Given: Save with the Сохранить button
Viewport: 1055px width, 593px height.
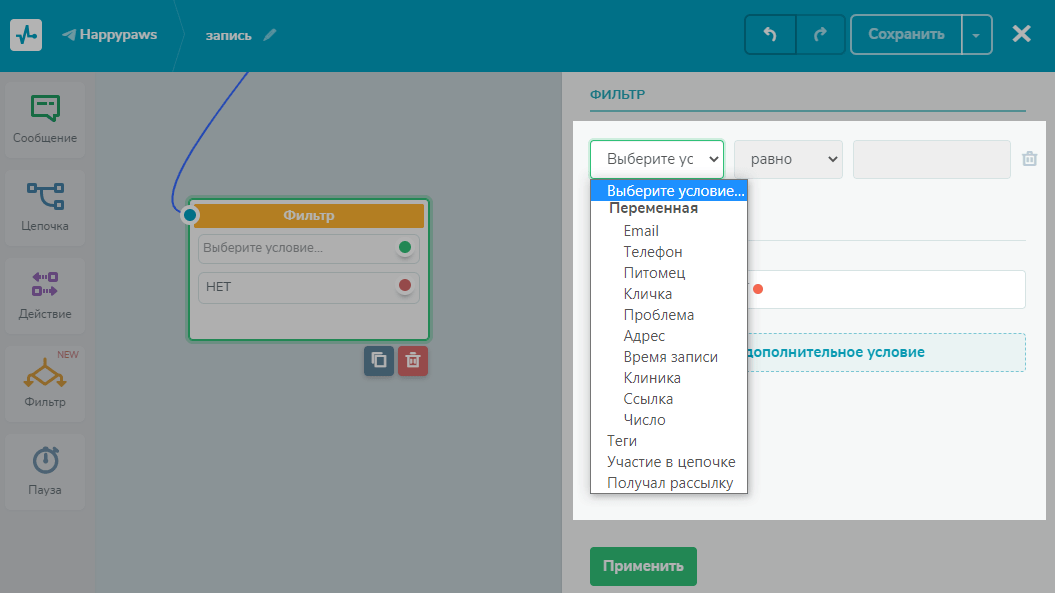Looking at the screenshot, I should pyautogui.click(x=906, y=34).
